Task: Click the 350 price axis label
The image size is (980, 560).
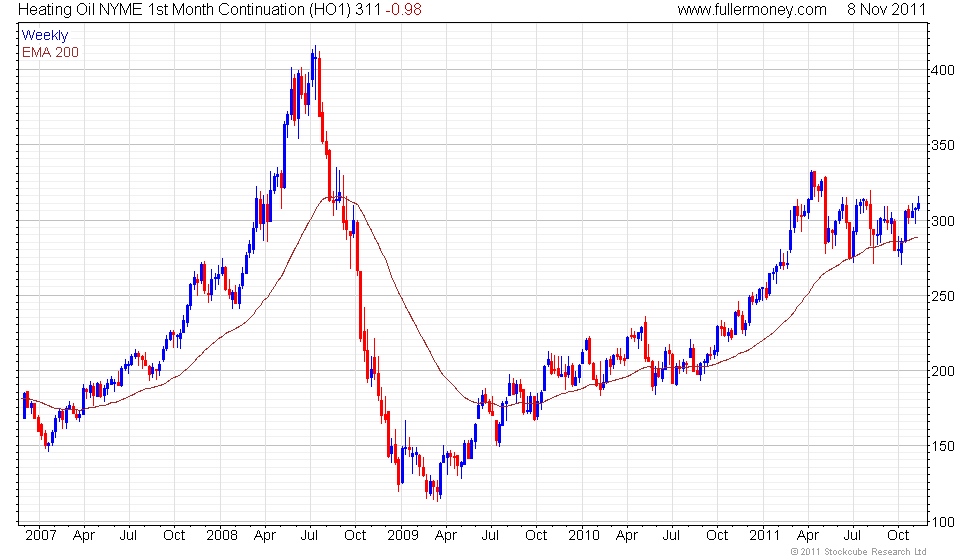Action: 942,145
